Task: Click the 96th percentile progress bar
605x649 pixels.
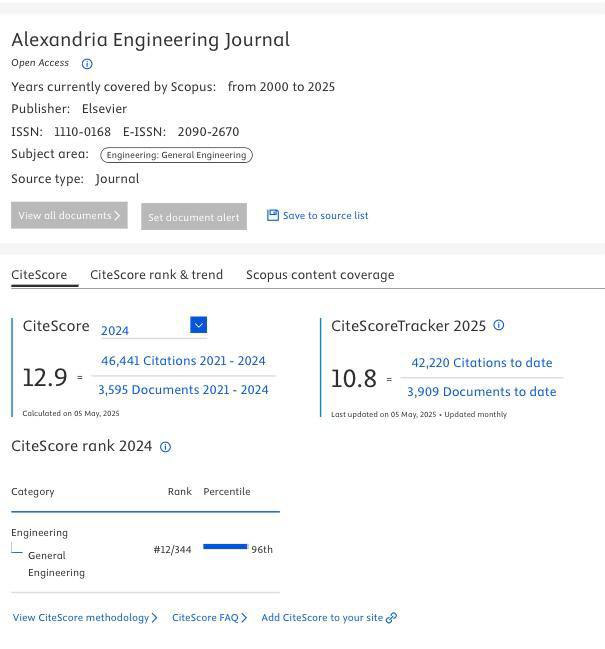Action: [x=225, y=547]
